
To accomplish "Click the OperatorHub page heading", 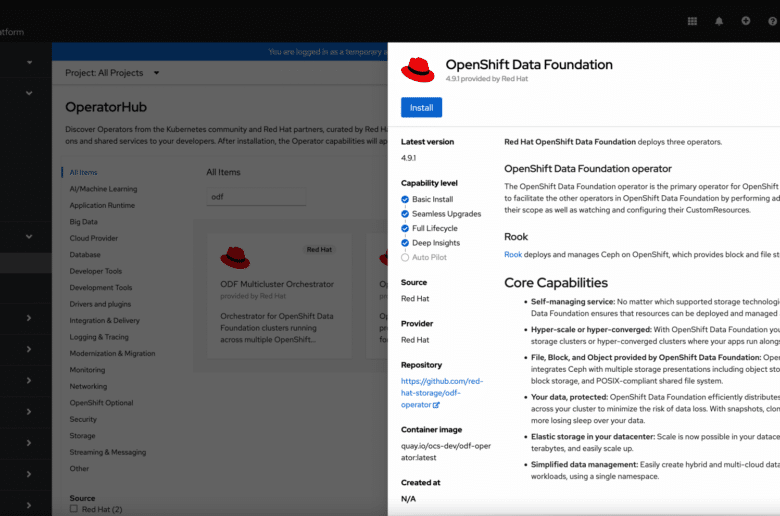I will click(106, 107).
